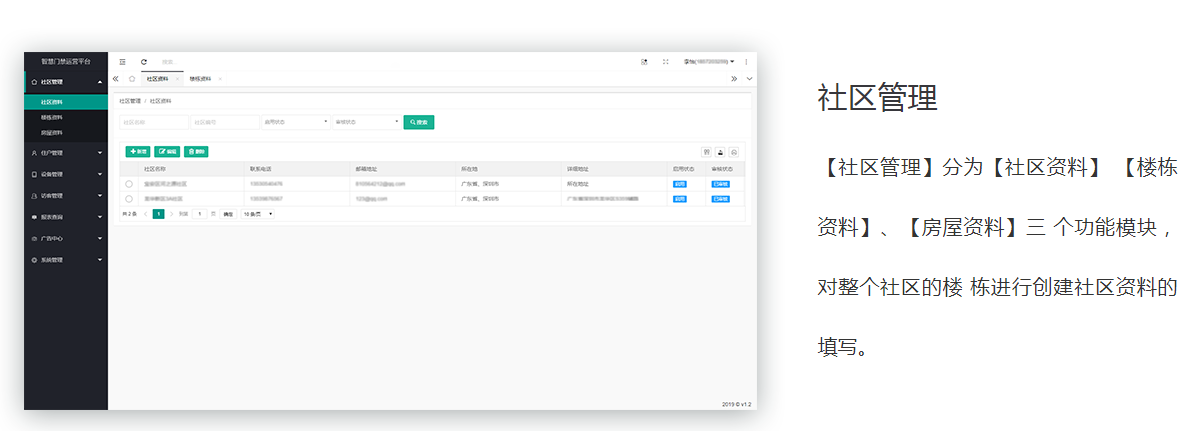The width and height of the screenshot is (1197, 431).
Task: Click the table export icon
Action: tap(720, 152)
